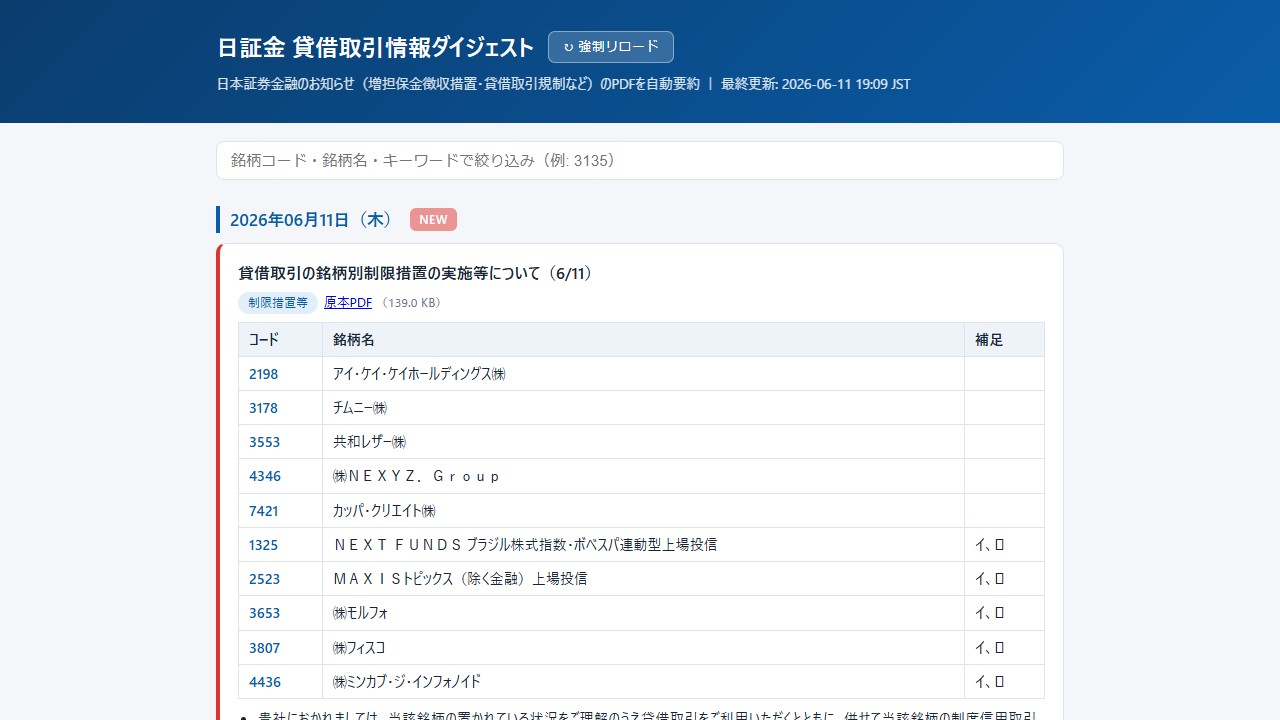The height and width of the screenshot is (720, 1280).
Task: Select stock code 7421
Action: pyautogui.click(x=264, y=511)
